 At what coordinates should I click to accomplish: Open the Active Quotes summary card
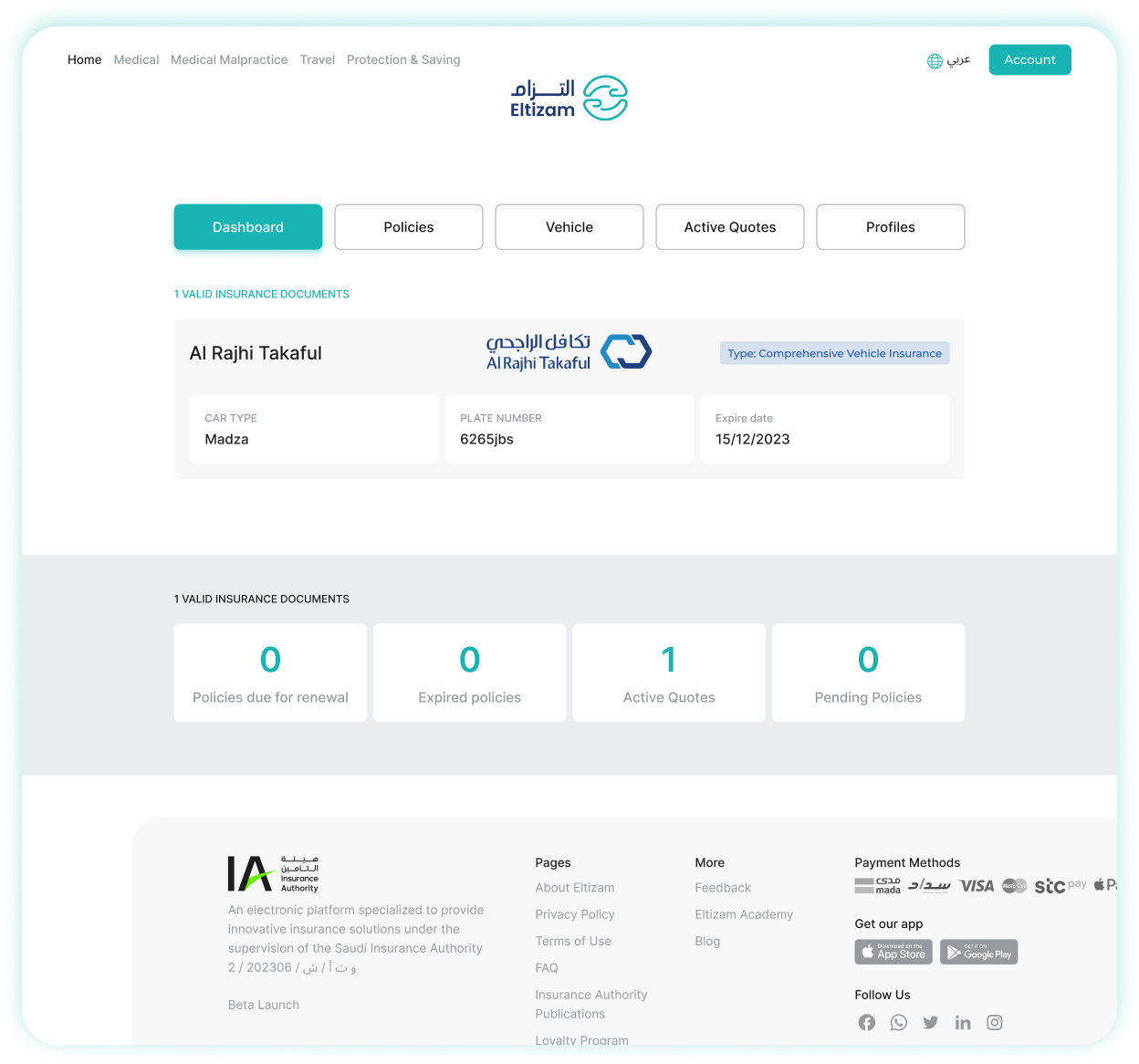669,673
